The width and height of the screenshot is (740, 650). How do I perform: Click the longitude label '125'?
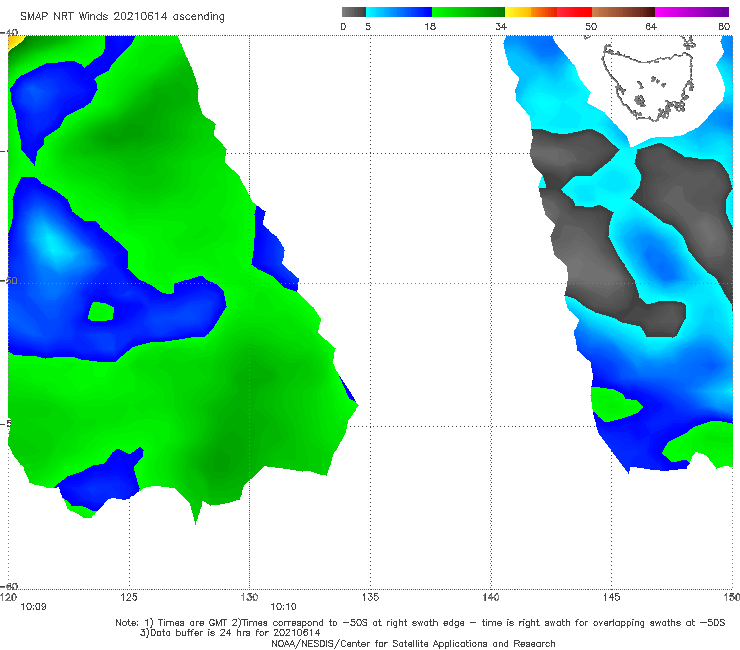129,597
